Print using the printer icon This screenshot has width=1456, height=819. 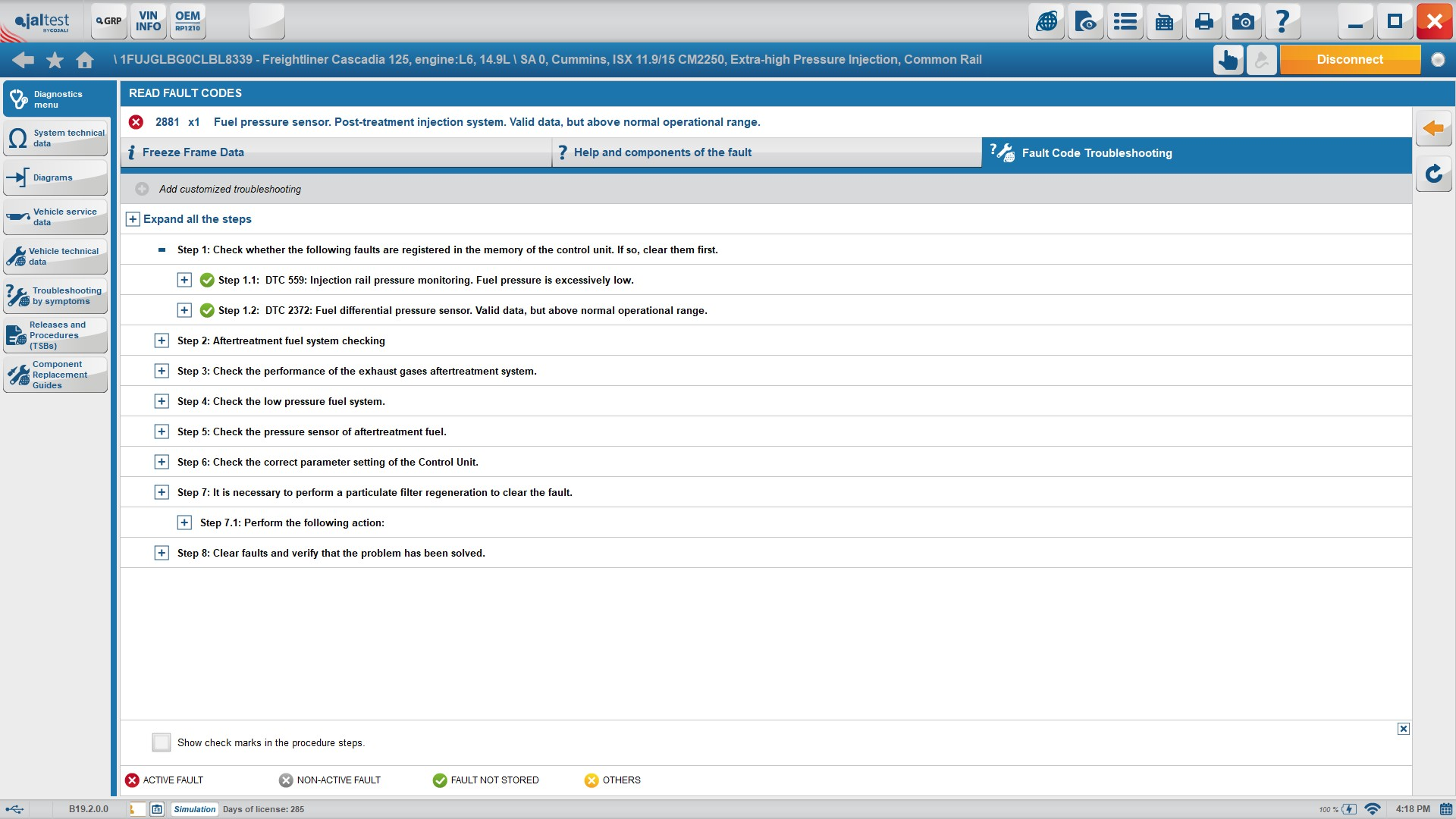tap(1203, 21)
